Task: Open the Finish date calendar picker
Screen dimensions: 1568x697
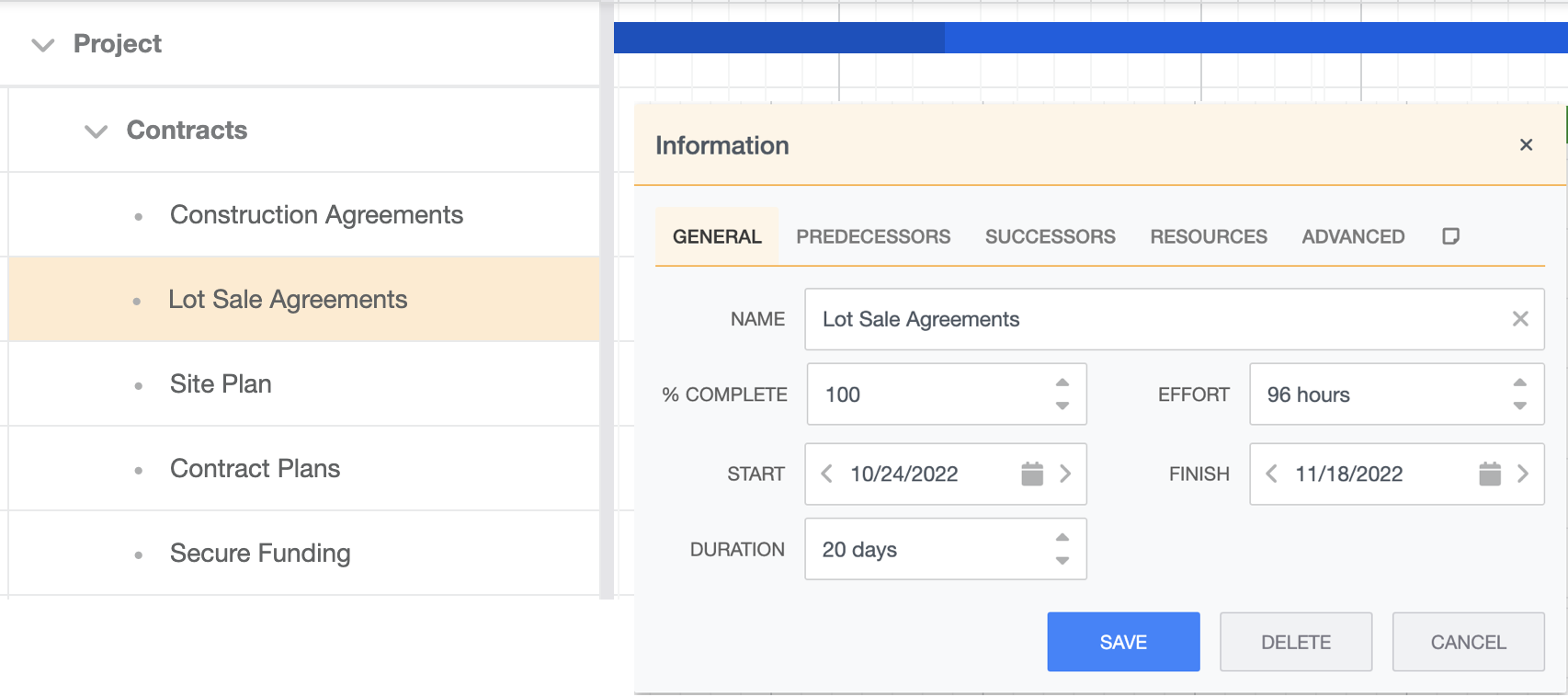Action: click(x=1490, y=474)
